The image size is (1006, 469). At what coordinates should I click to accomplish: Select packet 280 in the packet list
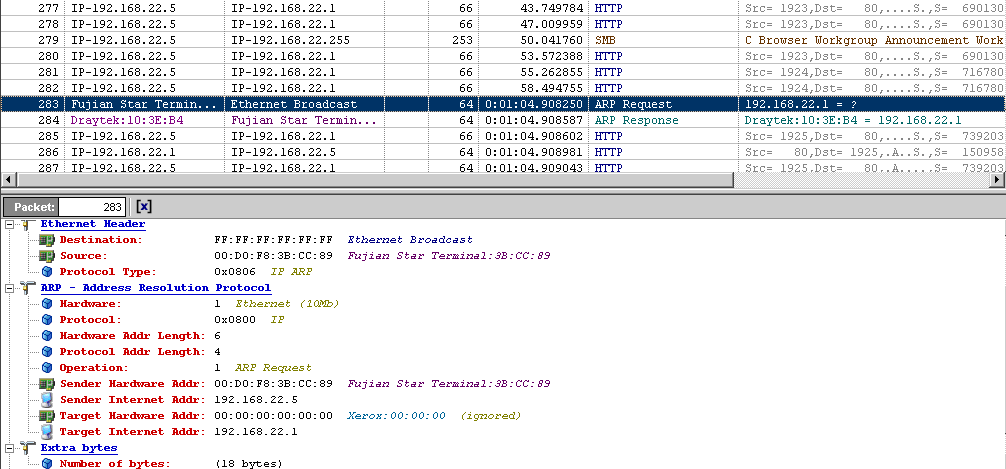coord(503,56)
